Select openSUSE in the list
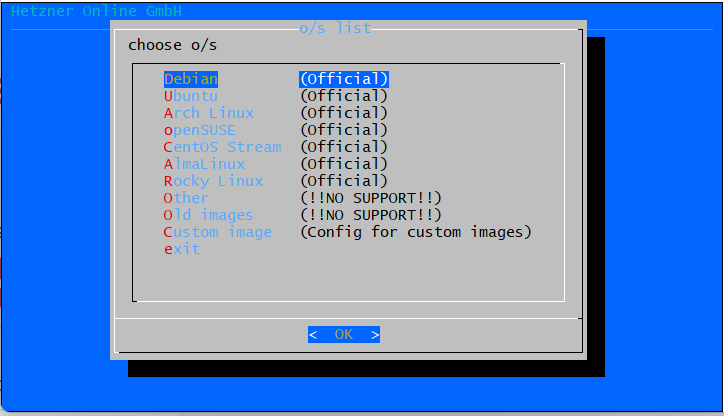Viewport: 724px width, 416px height. click(x=199, y=130)
